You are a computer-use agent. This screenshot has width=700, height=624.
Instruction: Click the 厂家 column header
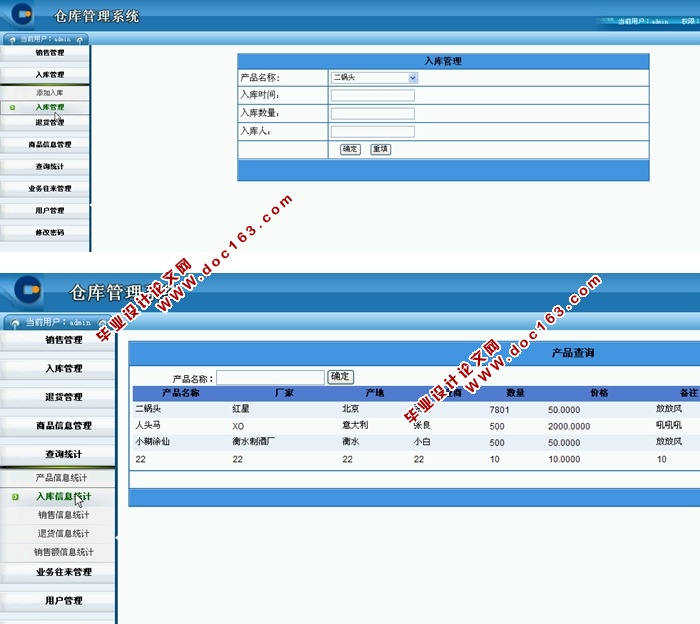tap(284, 393)
